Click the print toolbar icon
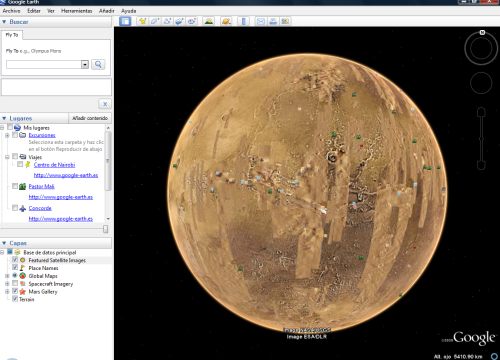Screen dimensions: 500x360 (x=273, y=21)
